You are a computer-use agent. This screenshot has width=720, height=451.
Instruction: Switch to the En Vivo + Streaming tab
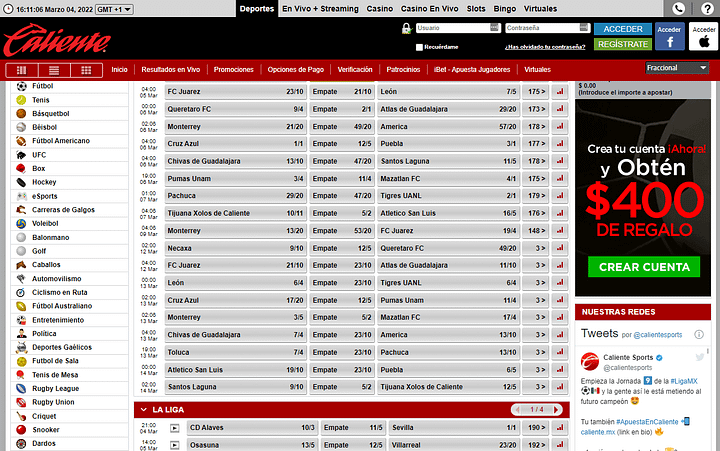tap(320, 9)
